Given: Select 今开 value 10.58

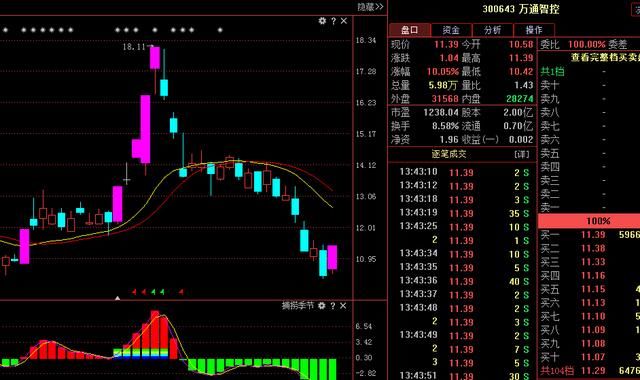Looking at the screenshot, I should (521, 44).
